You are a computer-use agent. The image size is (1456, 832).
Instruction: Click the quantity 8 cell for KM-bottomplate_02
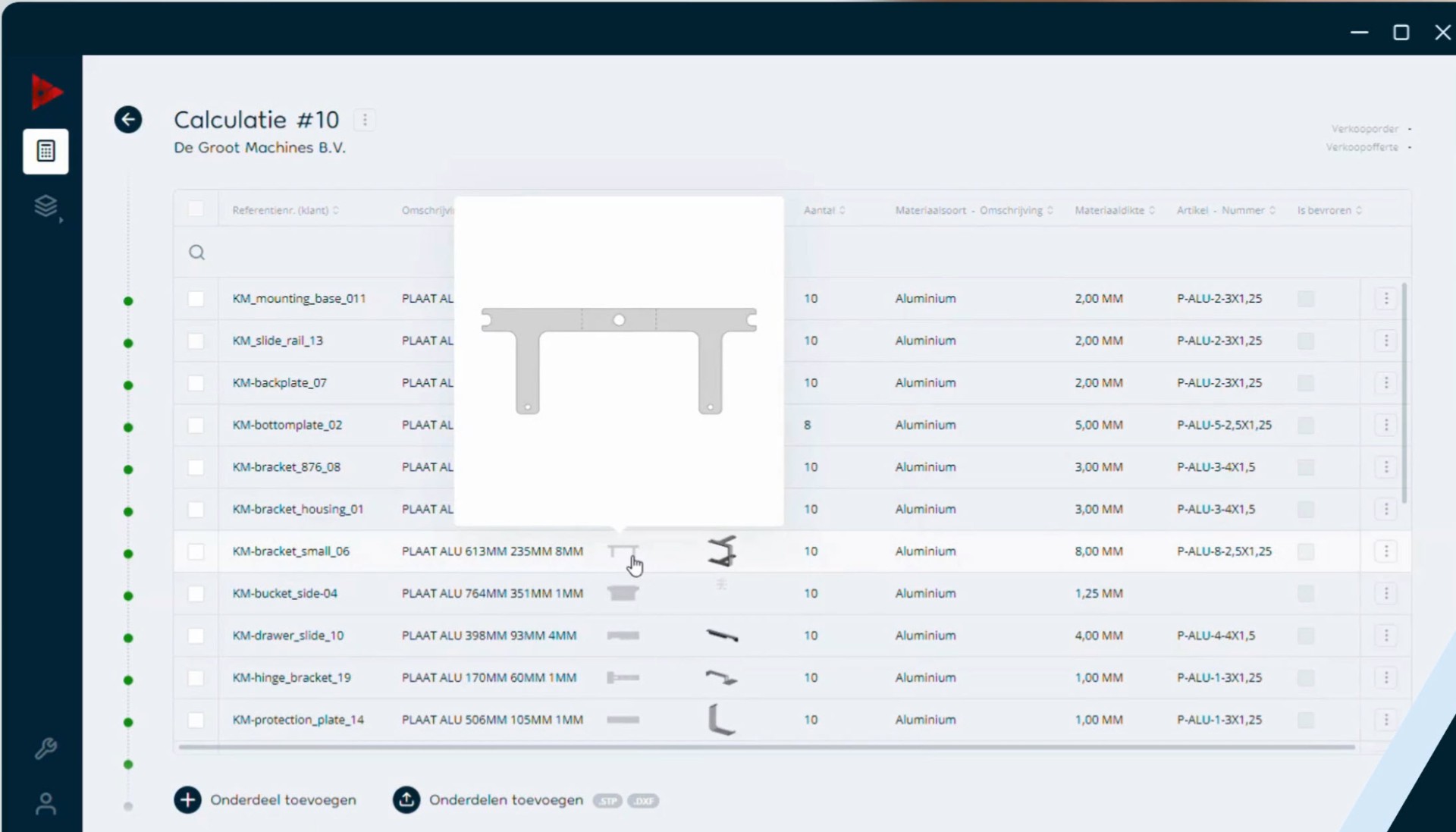(807, 425)
